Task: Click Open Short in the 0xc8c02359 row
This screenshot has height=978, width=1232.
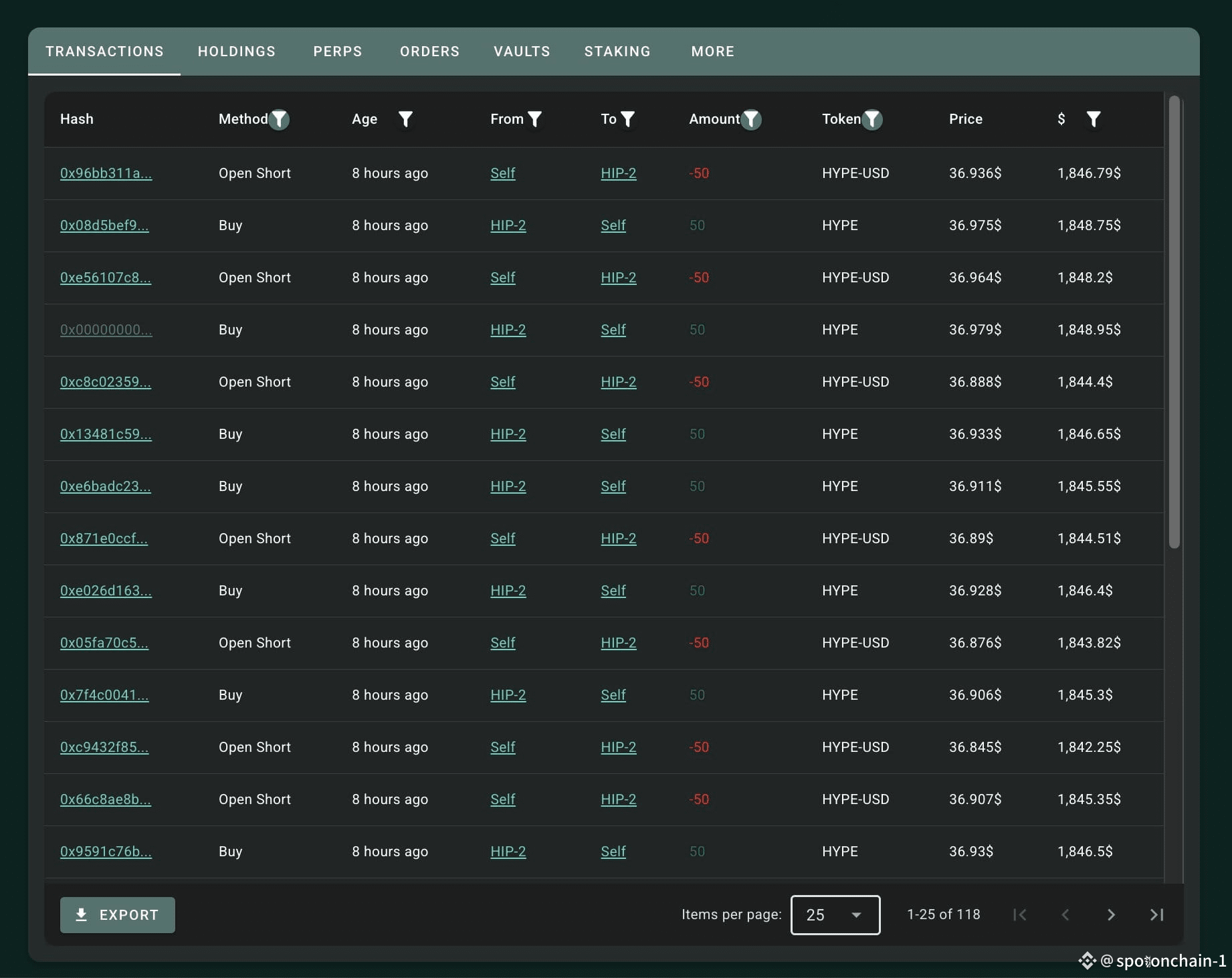Action: click(255, 382)
